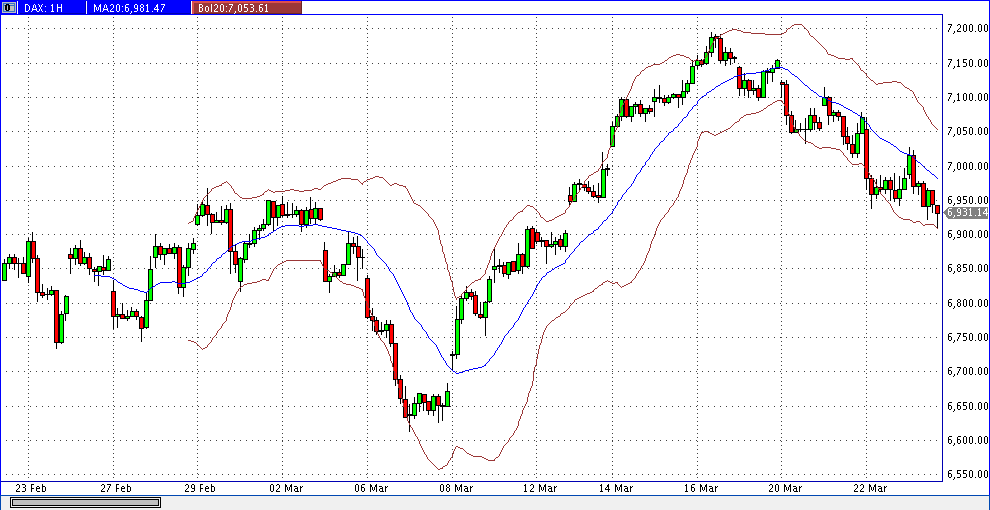The height and width of the screenshot is (510, 990).
Task: Click the 14 Mar date label
Action: [616, 489]
